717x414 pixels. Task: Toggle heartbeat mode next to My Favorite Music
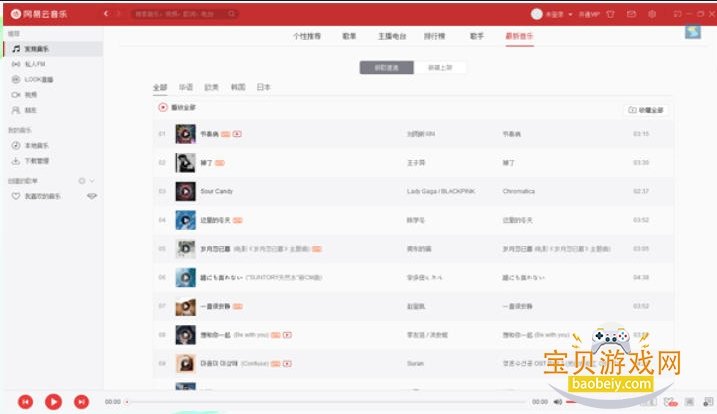pos(92,196)
